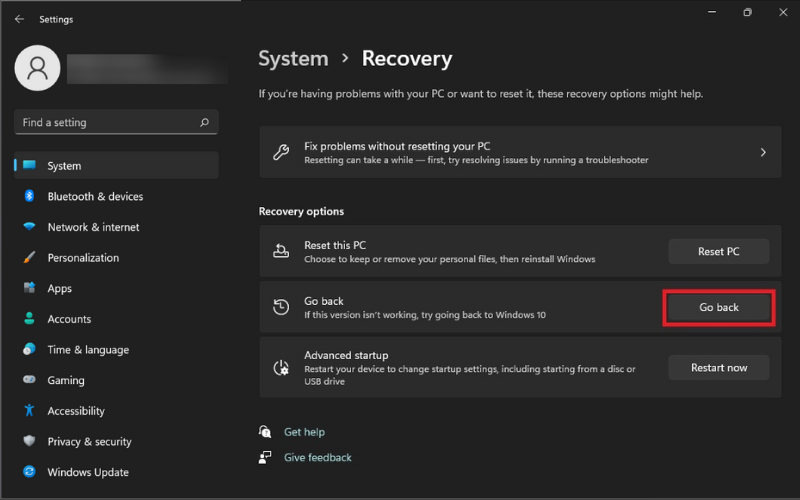800x500 pixels.
Task: Click System in the breadcrumb
Action: tap(293, 59)
